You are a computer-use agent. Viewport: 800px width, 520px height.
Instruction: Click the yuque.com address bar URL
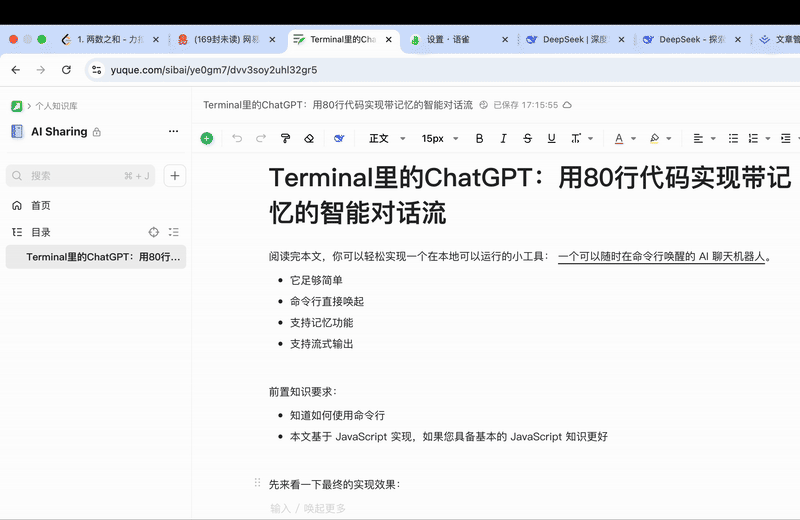[x=214, y=70]
